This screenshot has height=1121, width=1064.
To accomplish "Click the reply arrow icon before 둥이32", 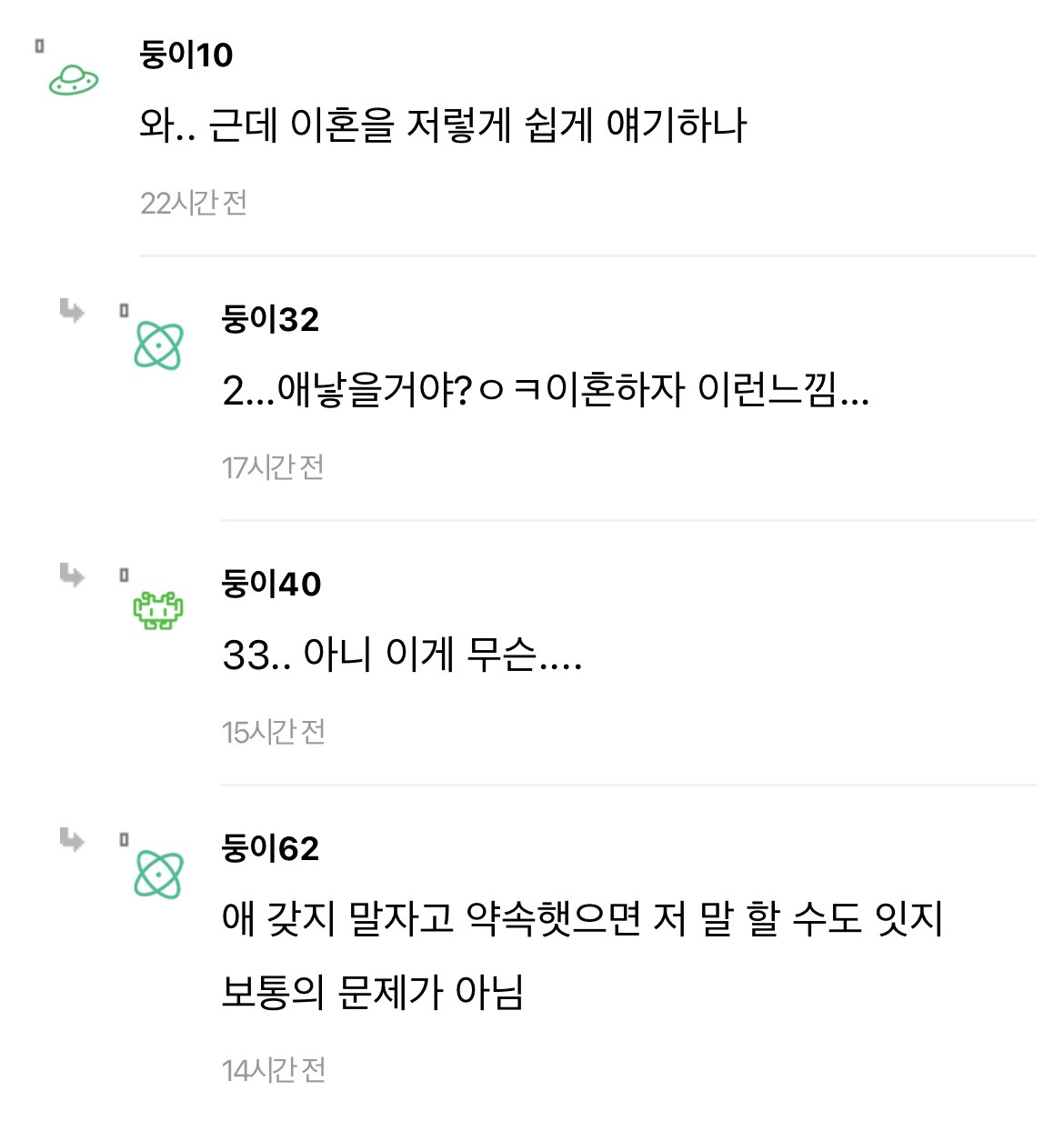I will pyautogui.click(x=72, y=311).
